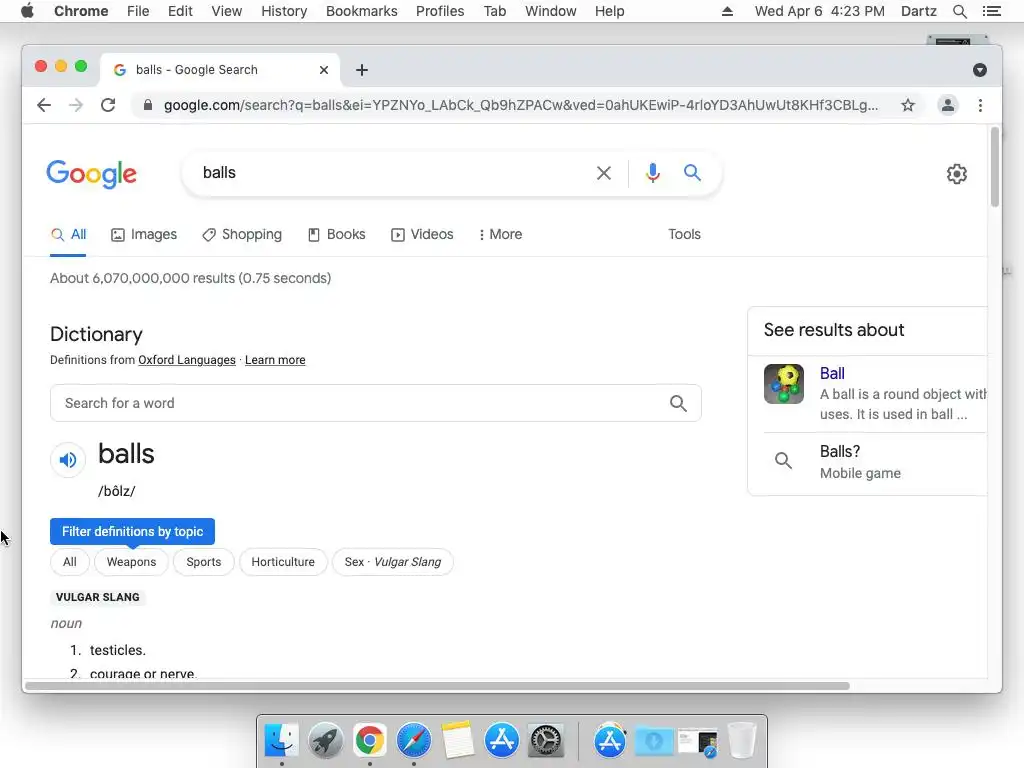Open Spotlight search in the menu bar
Viewport: 1024px width, 768px height.
[x=960, y=11]
